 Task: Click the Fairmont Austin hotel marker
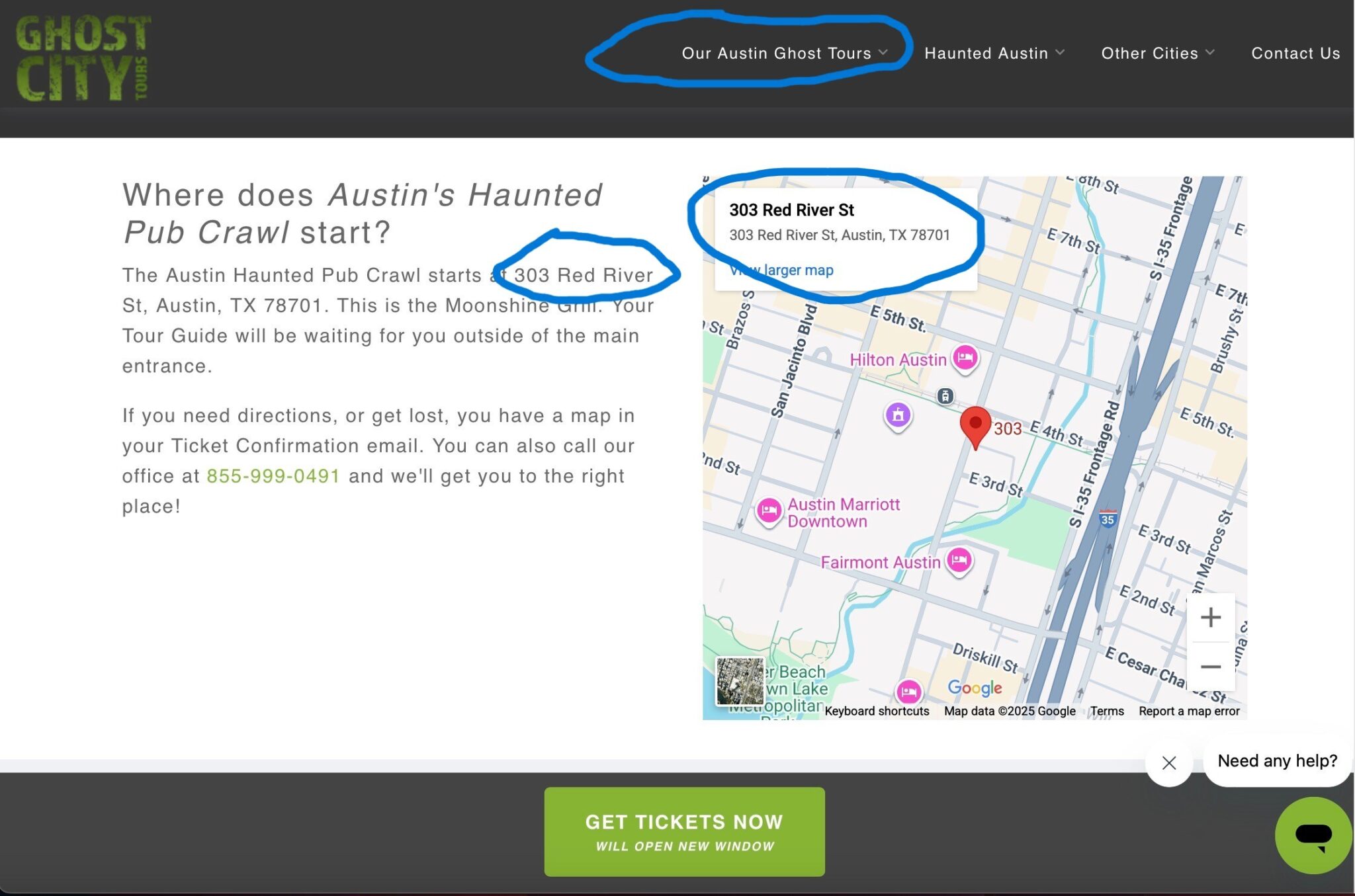point(959,560)
